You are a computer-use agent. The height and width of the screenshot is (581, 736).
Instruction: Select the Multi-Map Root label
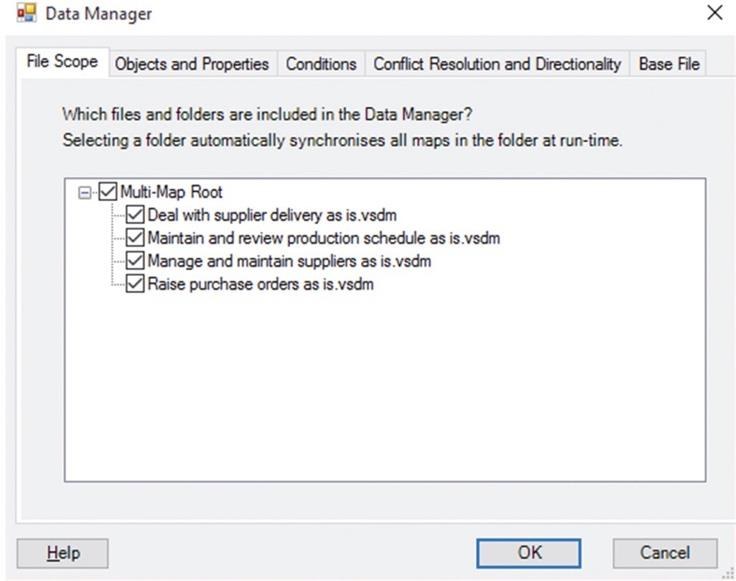pyautogui.click(x=171, y=192)
